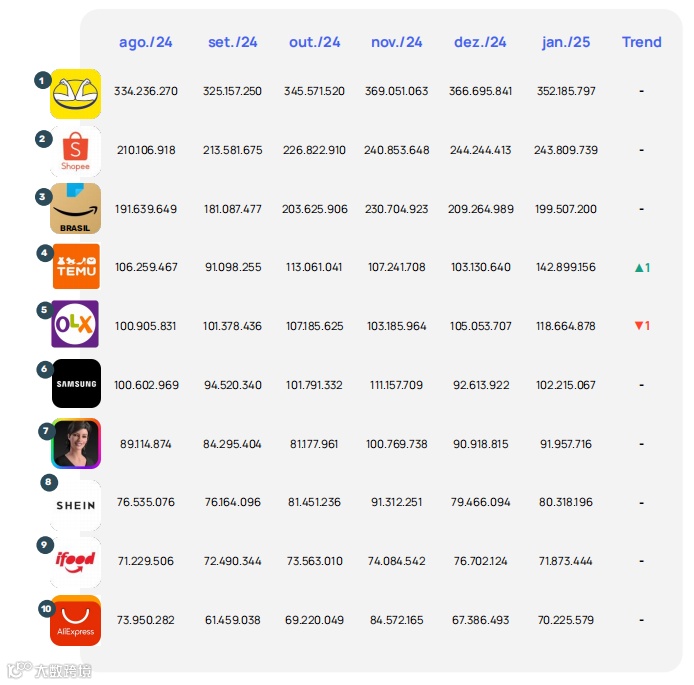Click the value 76.702.124

coord(481,561)
